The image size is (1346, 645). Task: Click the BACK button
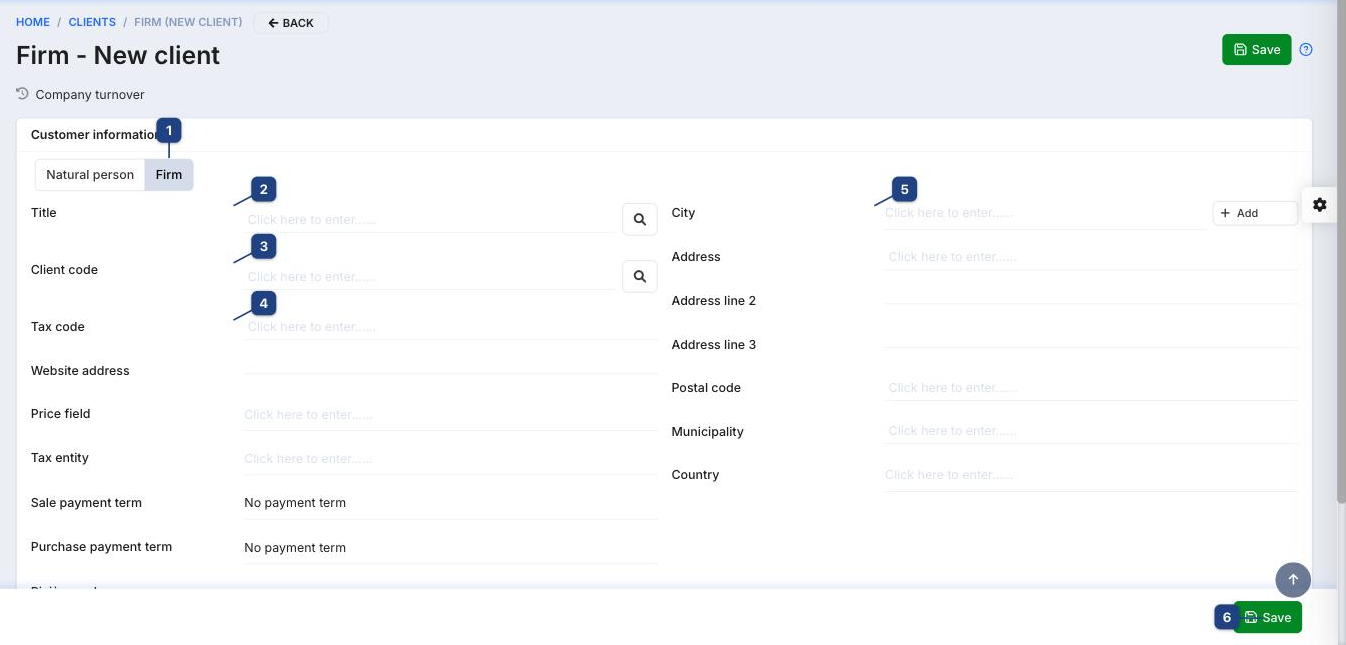[291, 23]
